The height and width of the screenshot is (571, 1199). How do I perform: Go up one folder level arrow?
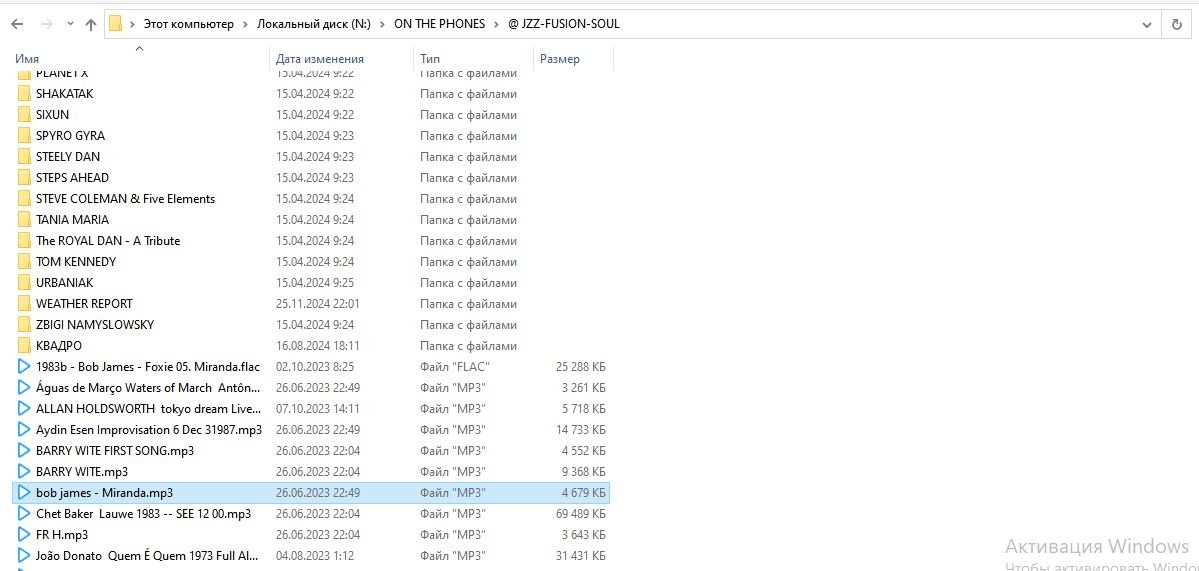[x=91, y=24]
